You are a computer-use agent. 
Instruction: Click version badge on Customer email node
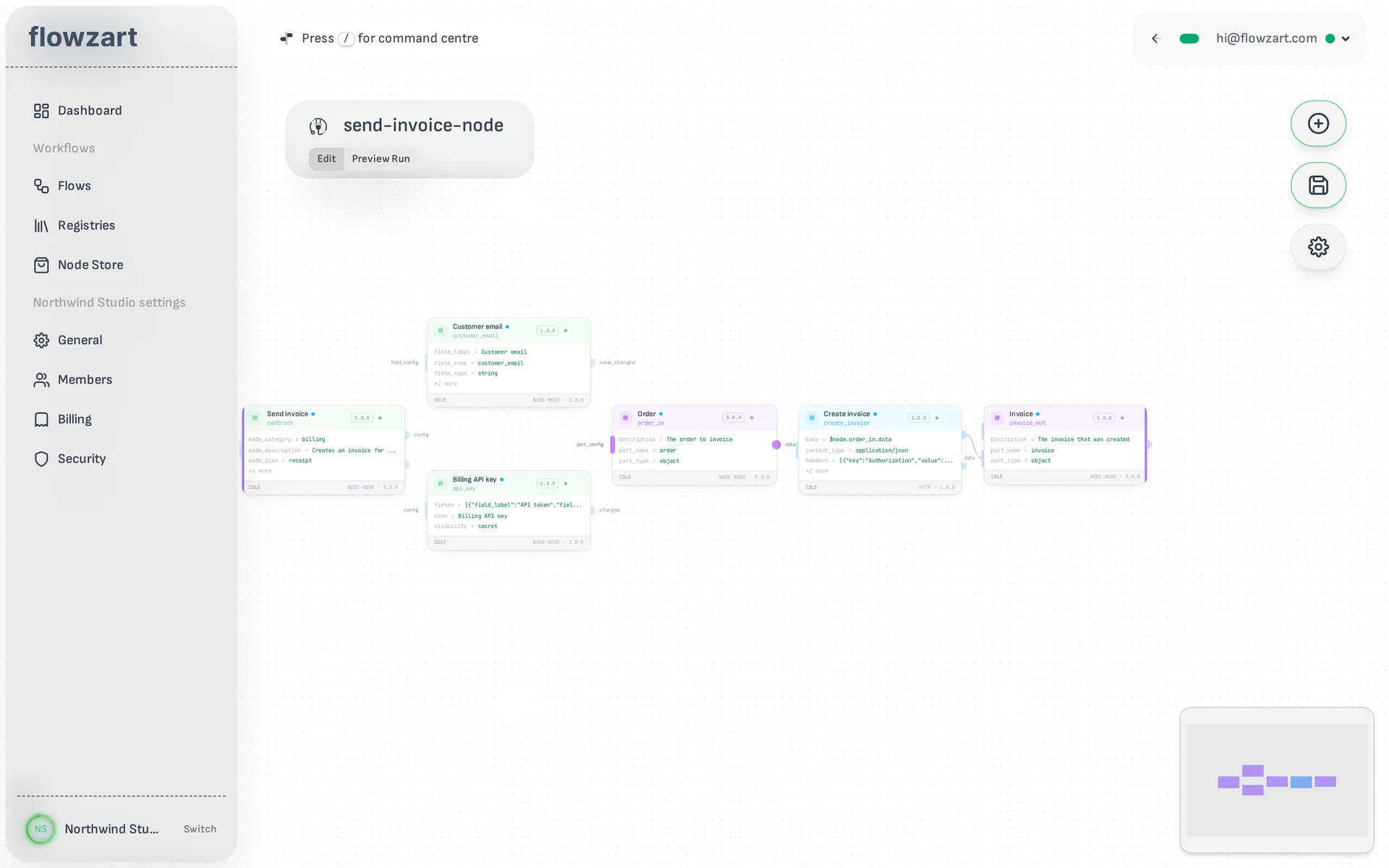[548, 331]
